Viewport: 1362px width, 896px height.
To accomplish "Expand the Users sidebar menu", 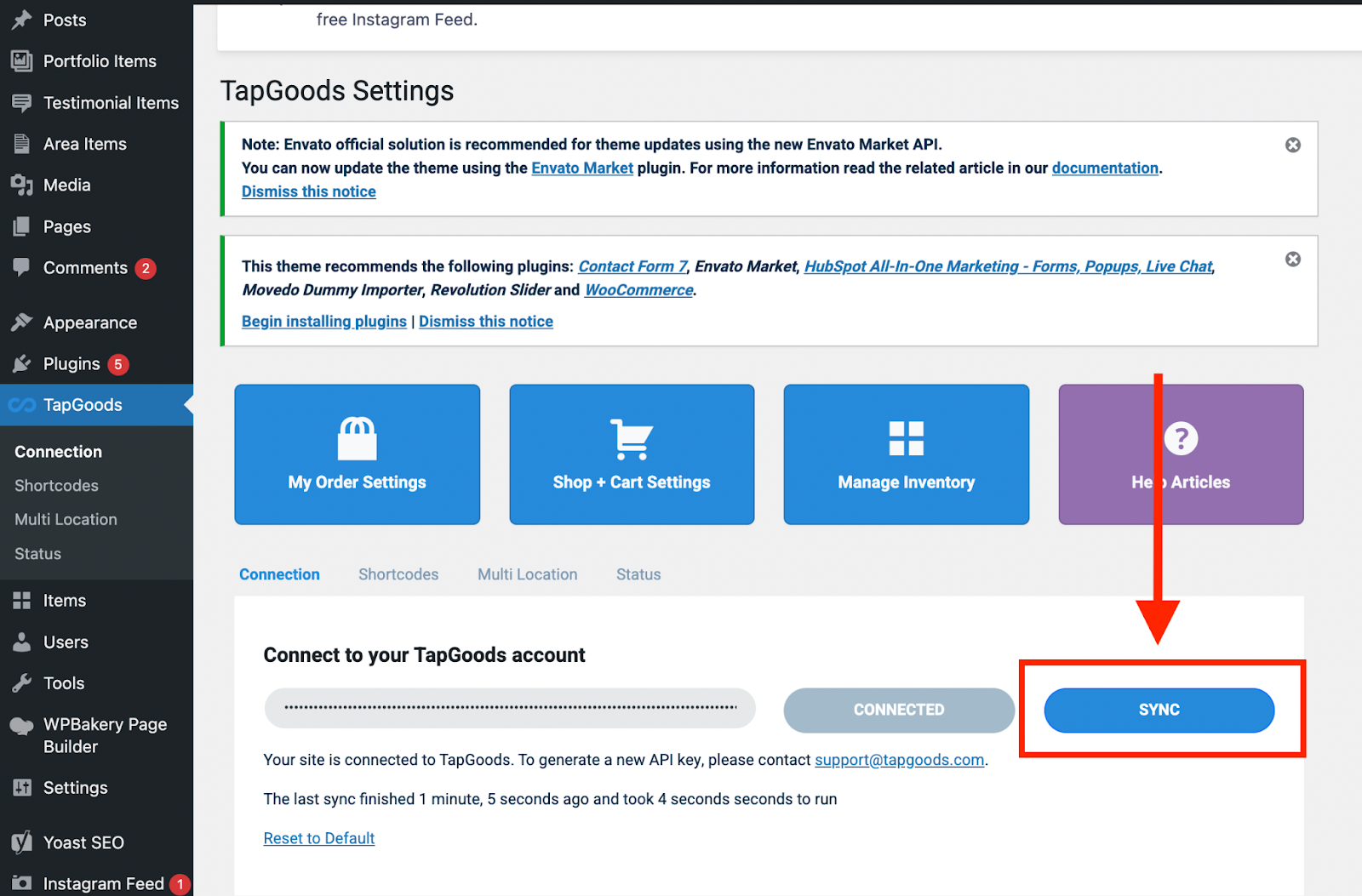I will (x=22, y=642).
